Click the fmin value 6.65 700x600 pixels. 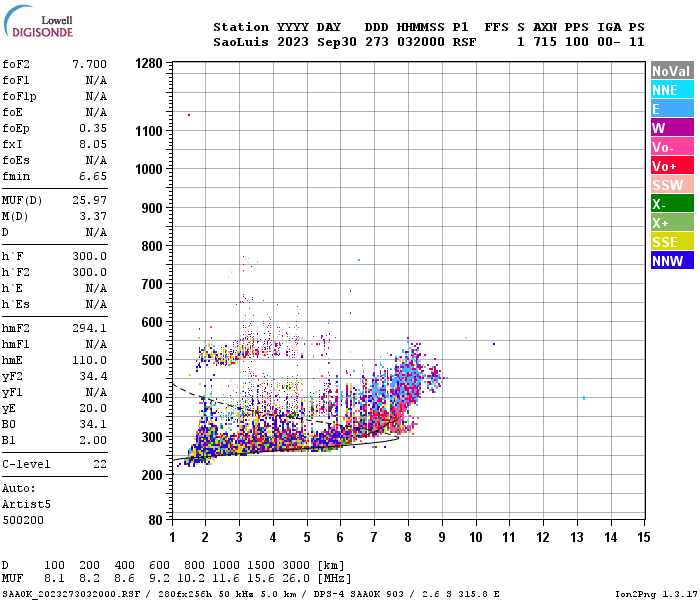93,176
